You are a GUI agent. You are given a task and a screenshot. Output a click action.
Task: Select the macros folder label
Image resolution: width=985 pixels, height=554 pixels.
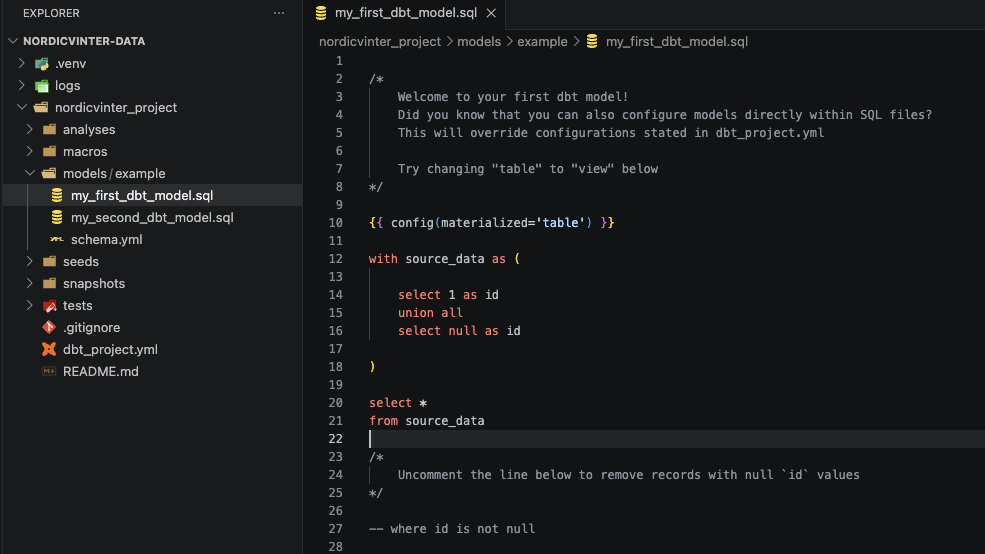point(85,151)
